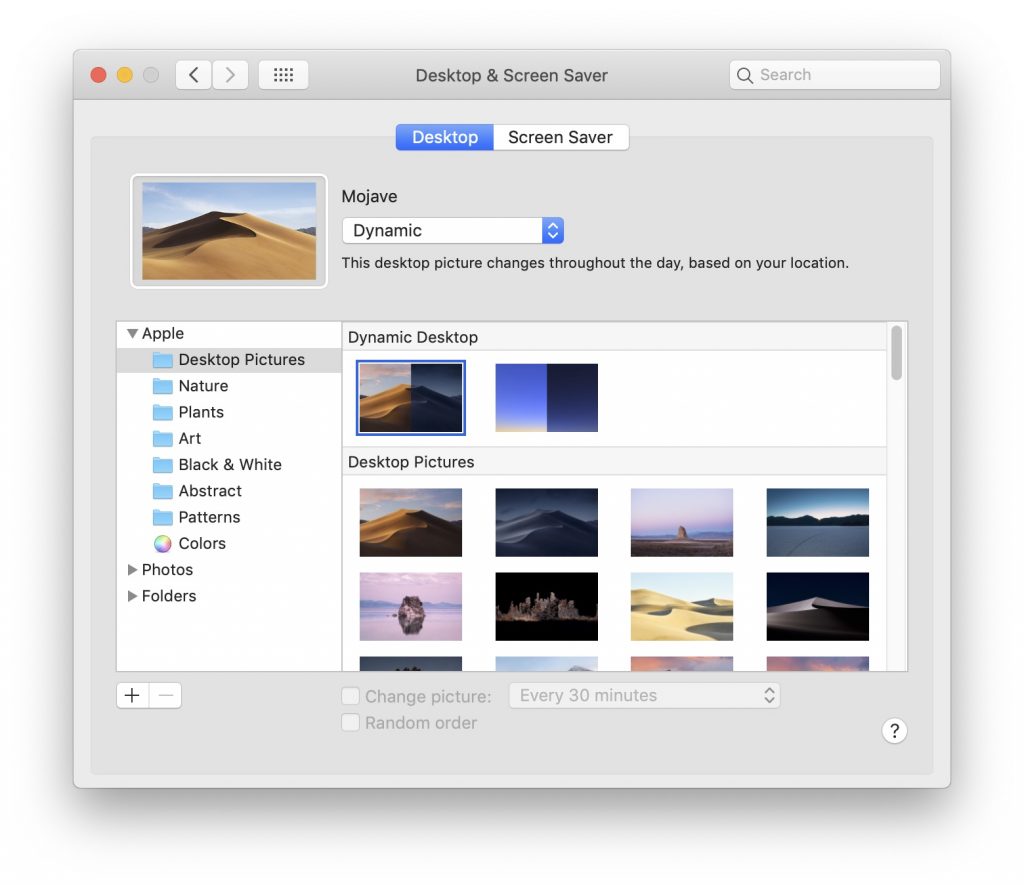Open the Art picture folder
Image resolution: width=1024 pixels, height=885 pixels.
point(190,438)
